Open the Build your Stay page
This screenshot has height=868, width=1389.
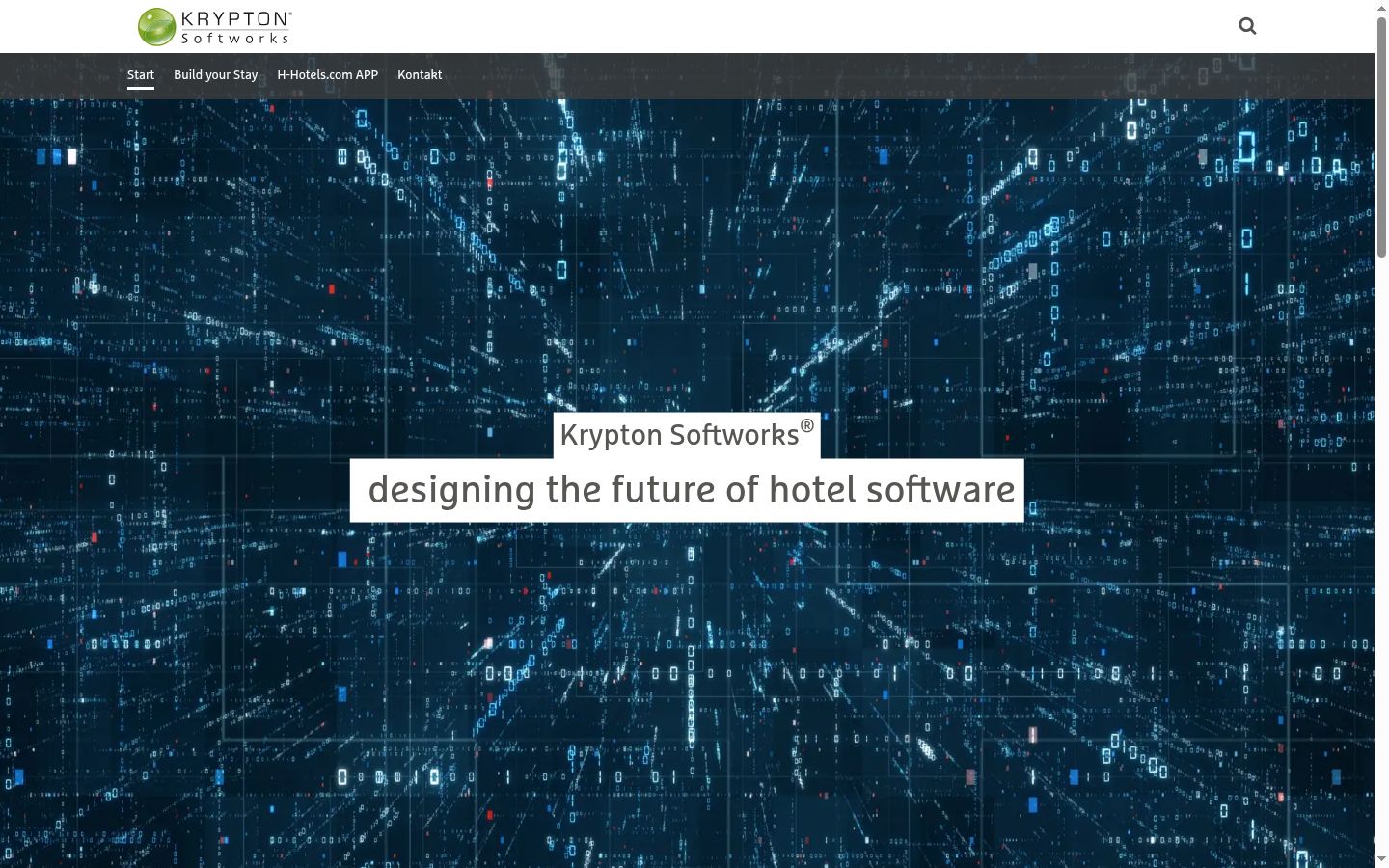[x=216, y=75]
